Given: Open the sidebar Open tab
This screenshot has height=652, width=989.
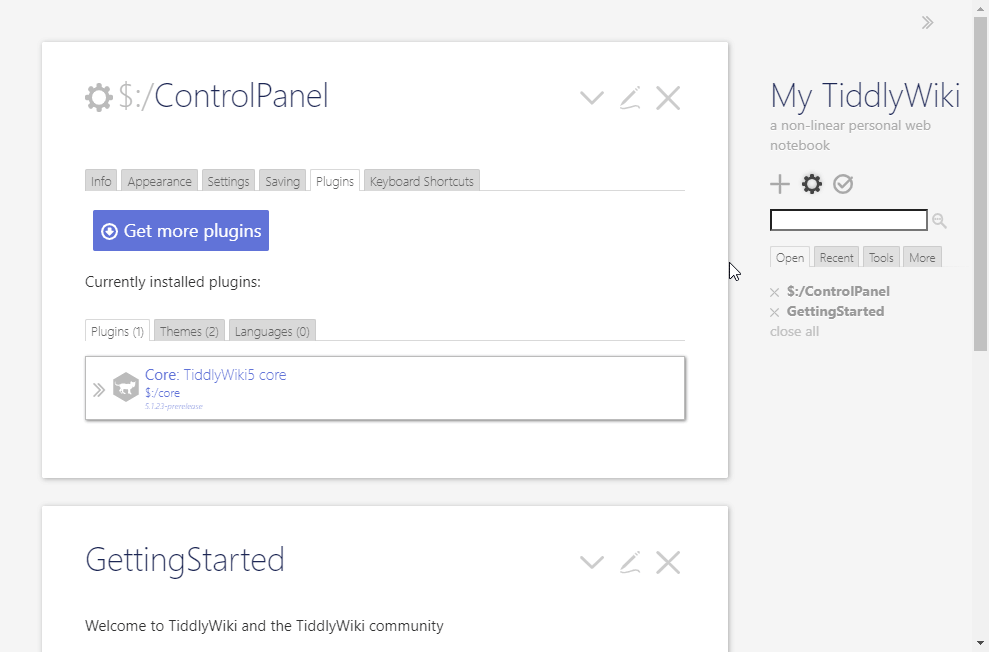Looking at the screenshot, I should pos(790,257).
